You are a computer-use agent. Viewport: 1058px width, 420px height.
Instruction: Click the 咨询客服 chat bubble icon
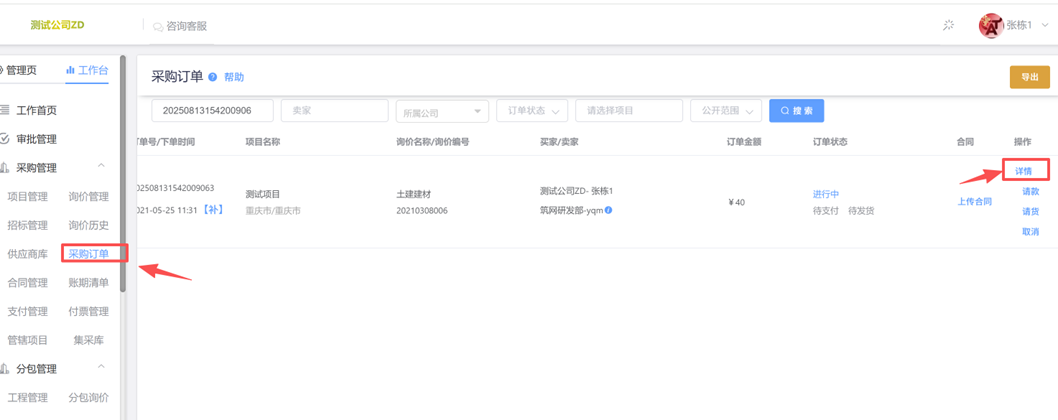tap(158, 27)
